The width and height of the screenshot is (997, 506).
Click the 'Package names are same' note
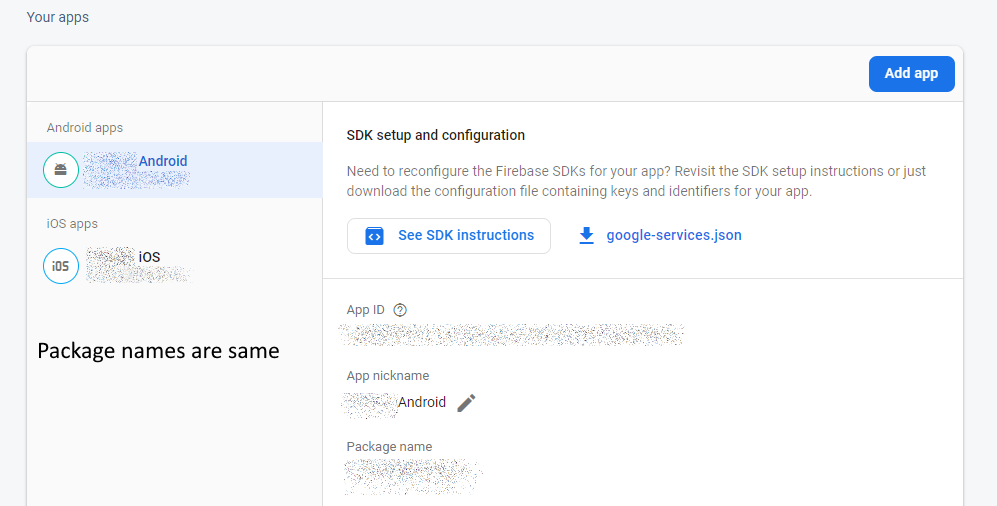coord(158,351)
